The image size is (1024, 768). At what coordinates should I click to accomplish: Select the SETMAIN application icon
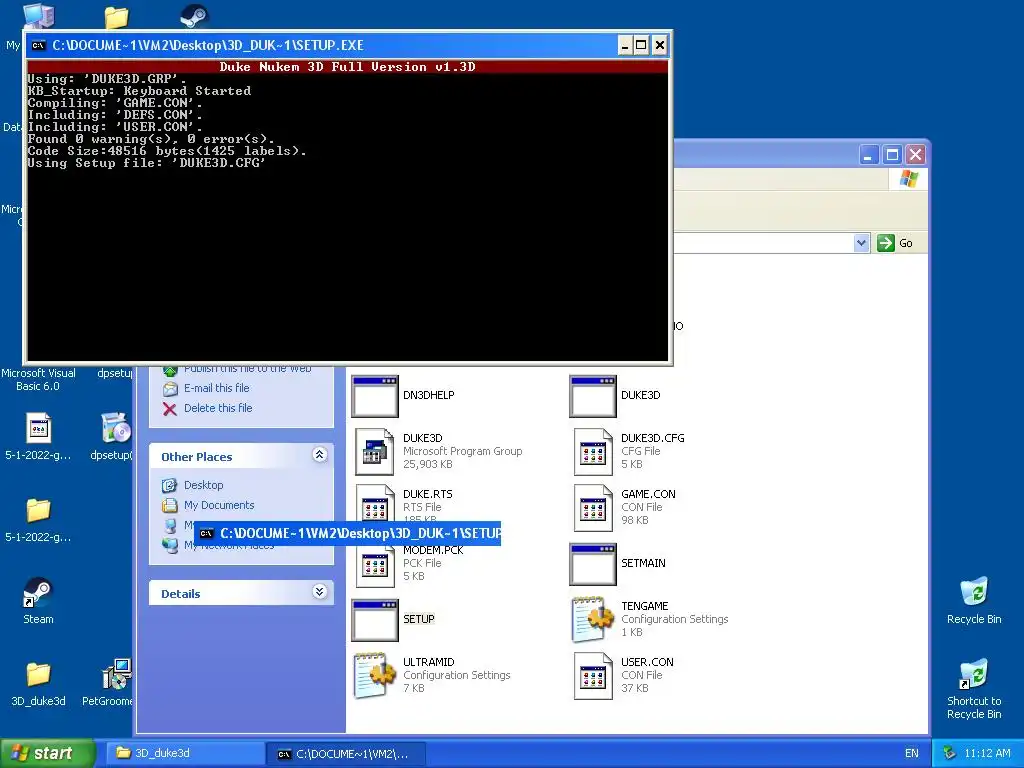(593, 564)
